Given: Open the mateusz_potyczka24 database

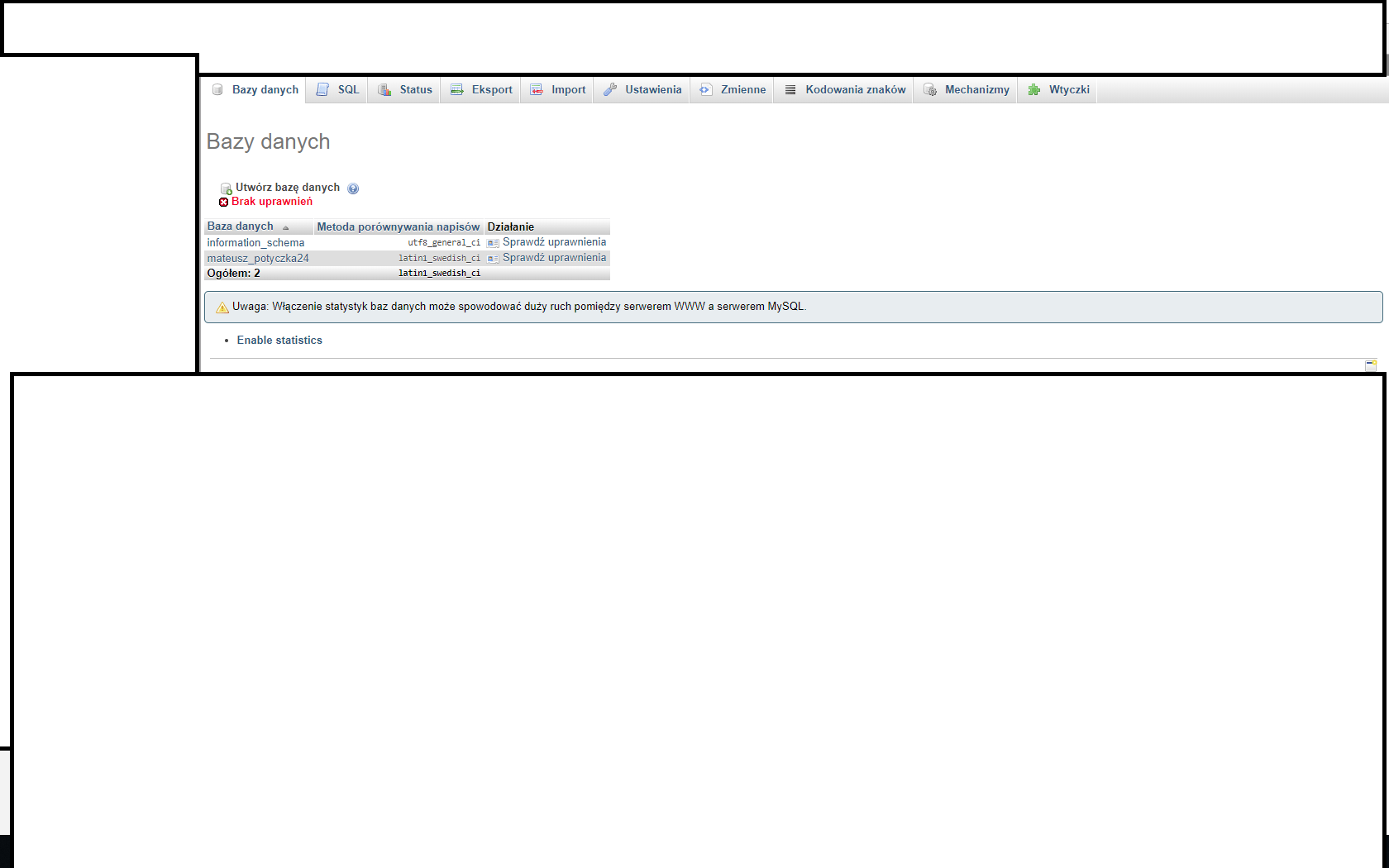Looking at the screenshot, I should point(258,259).
